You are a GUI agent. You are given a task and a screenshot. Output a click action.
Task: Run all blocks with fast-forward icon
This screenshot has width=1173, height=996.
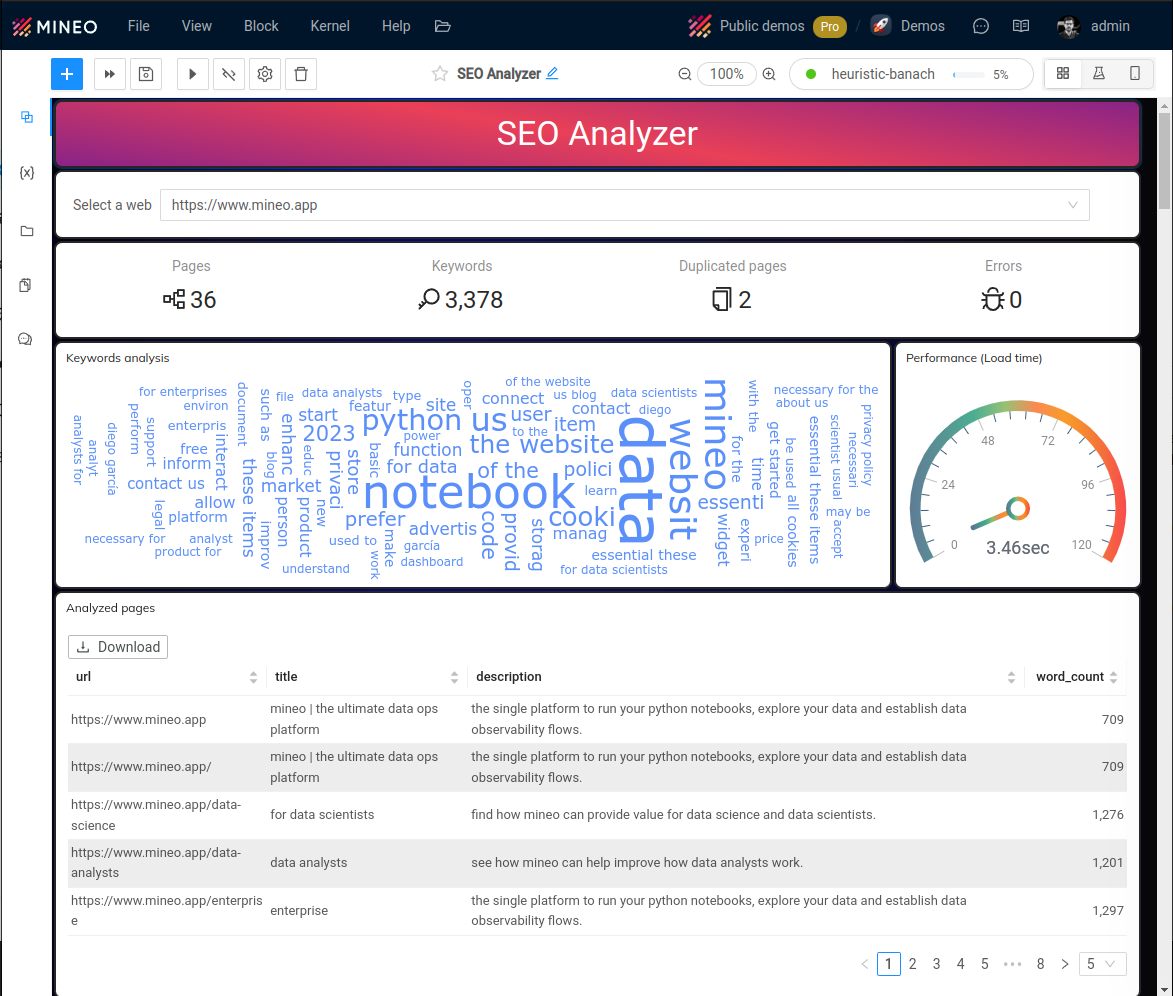pyautogui.click(x=110, y=74)
